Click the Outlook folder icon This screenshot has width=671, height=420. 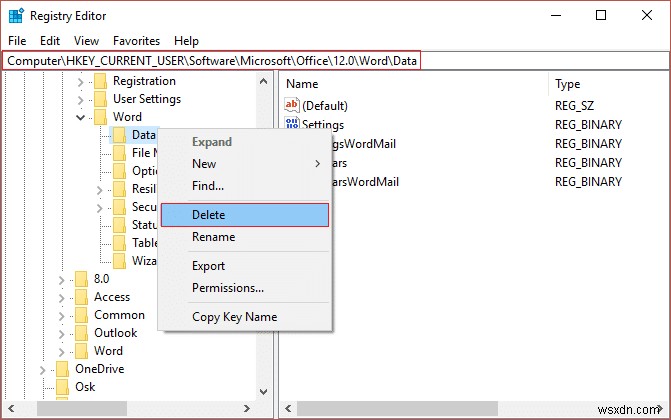81,333
